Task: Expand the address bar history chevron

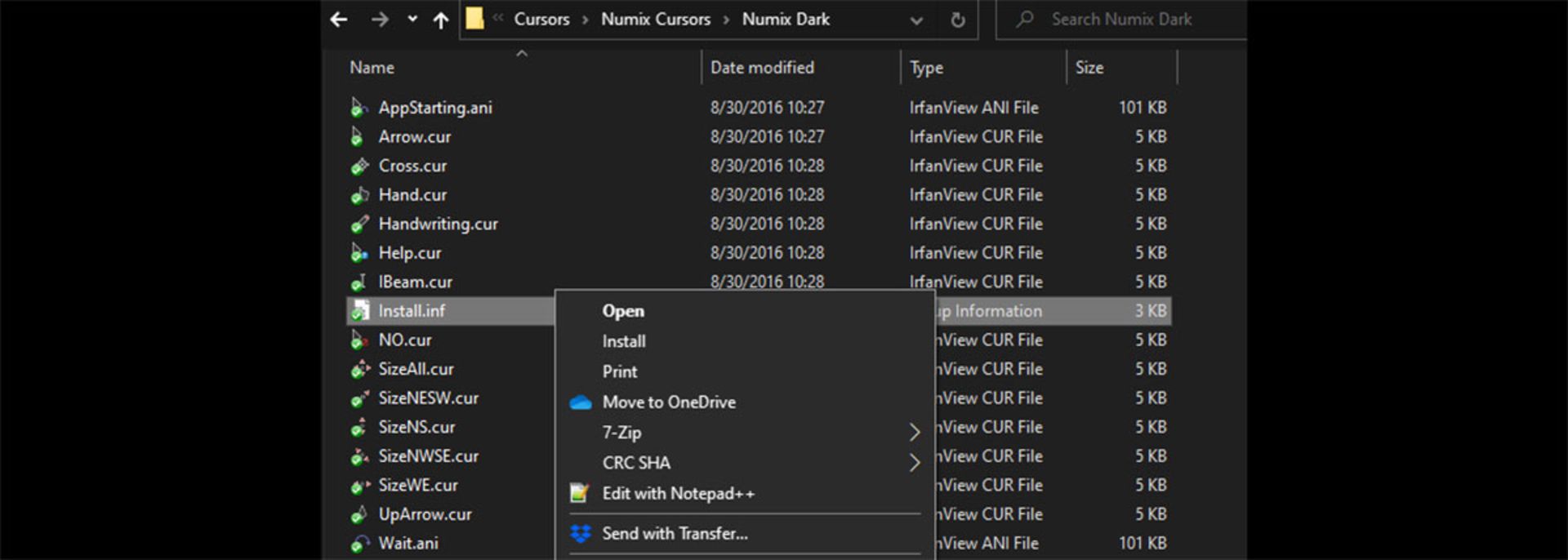Action: [916, 20]
